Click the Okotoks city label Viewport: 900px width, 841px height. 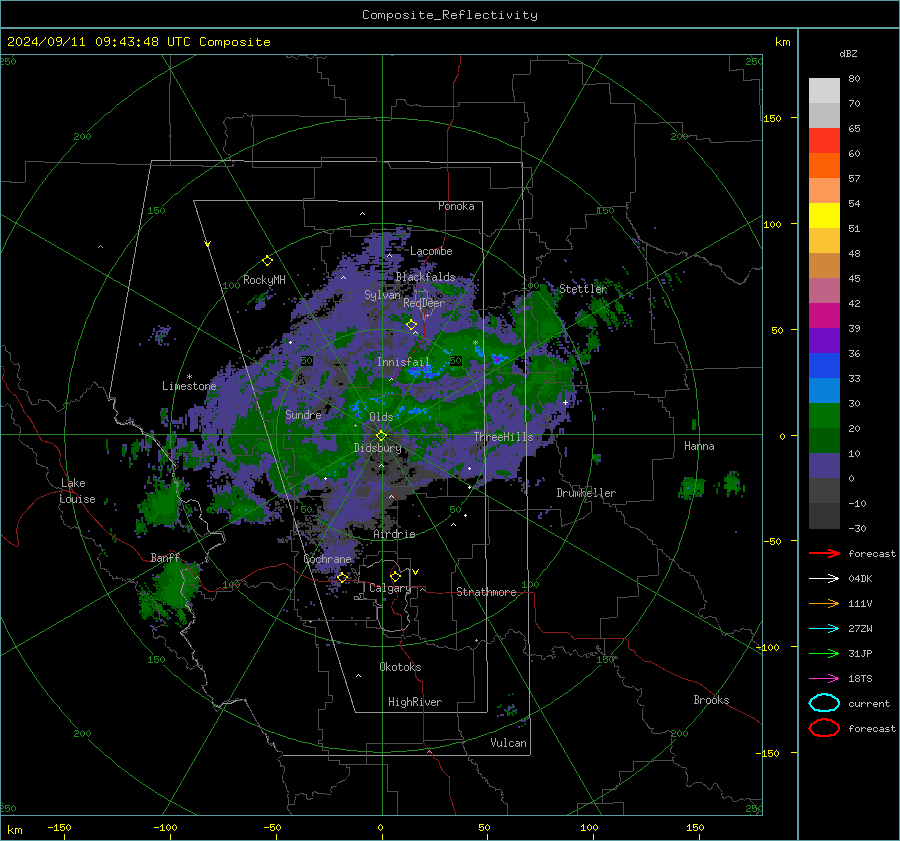pyautogui.click(x=400, y=667)
